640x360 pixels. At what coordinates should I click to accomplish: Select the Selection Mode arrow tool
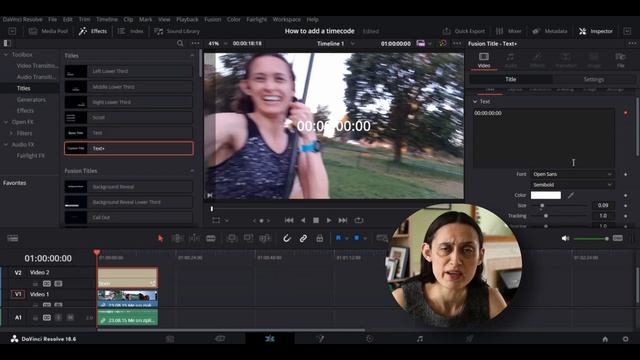pos(160,238)
